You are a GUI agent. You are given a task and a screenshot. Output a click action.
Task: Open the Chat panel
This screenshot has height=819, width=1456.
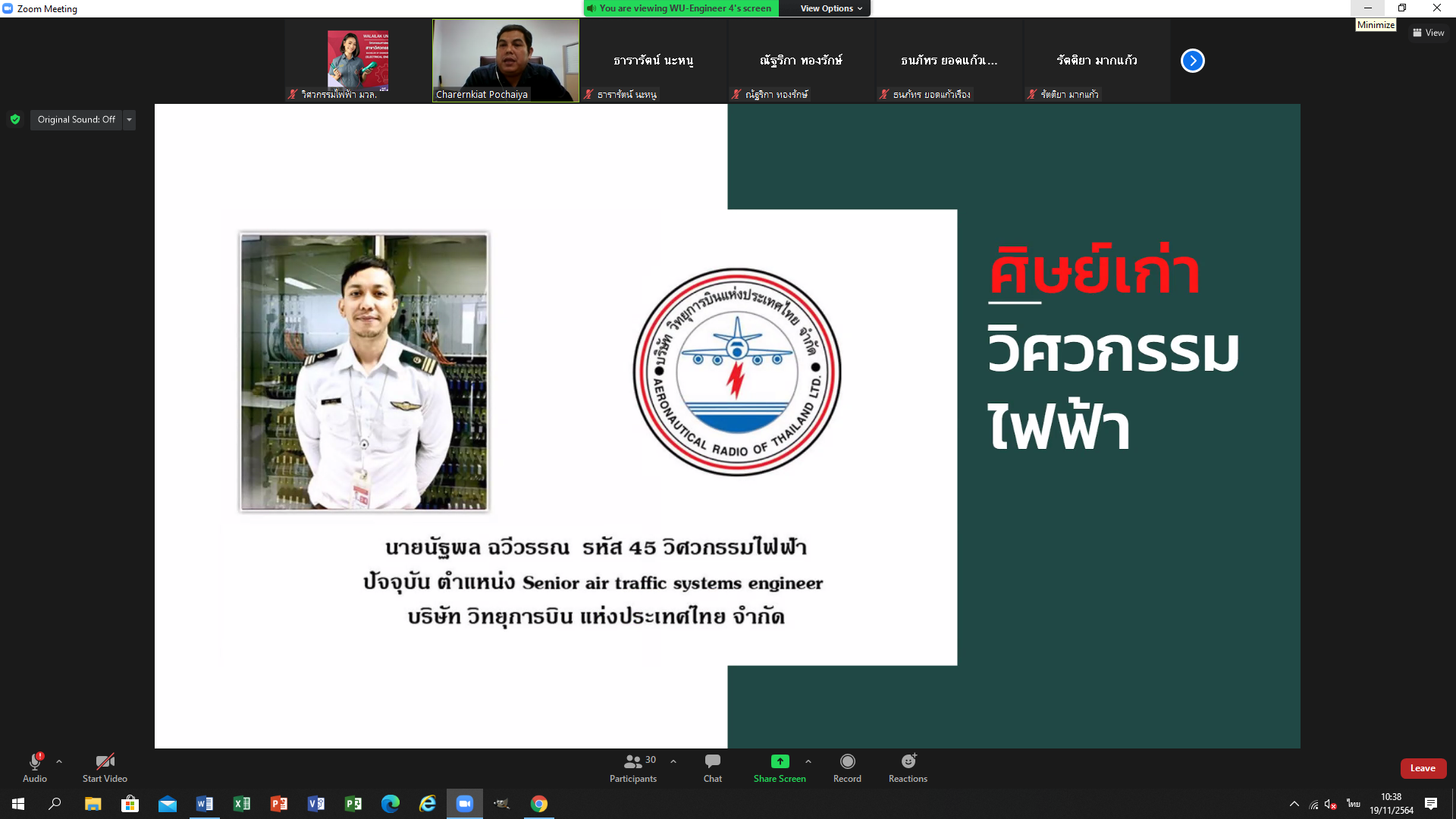click(x=712, y=761)
